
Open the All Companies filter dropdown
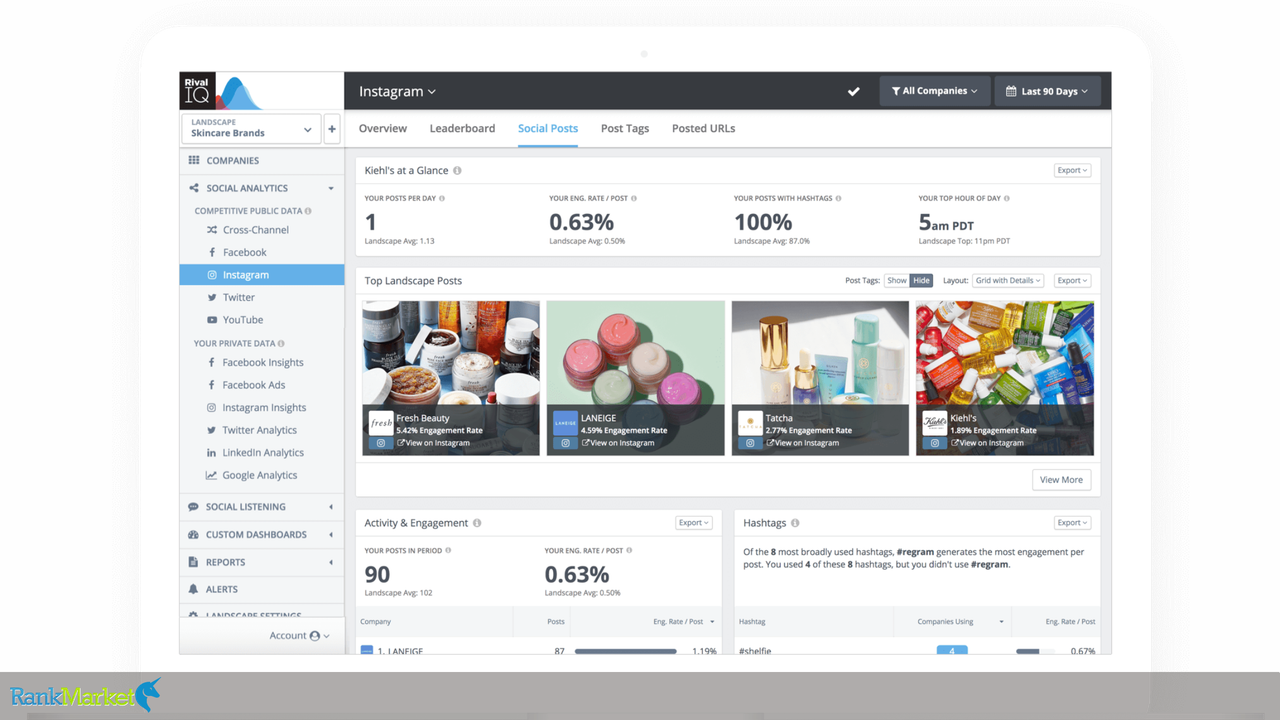click(935, 91)
